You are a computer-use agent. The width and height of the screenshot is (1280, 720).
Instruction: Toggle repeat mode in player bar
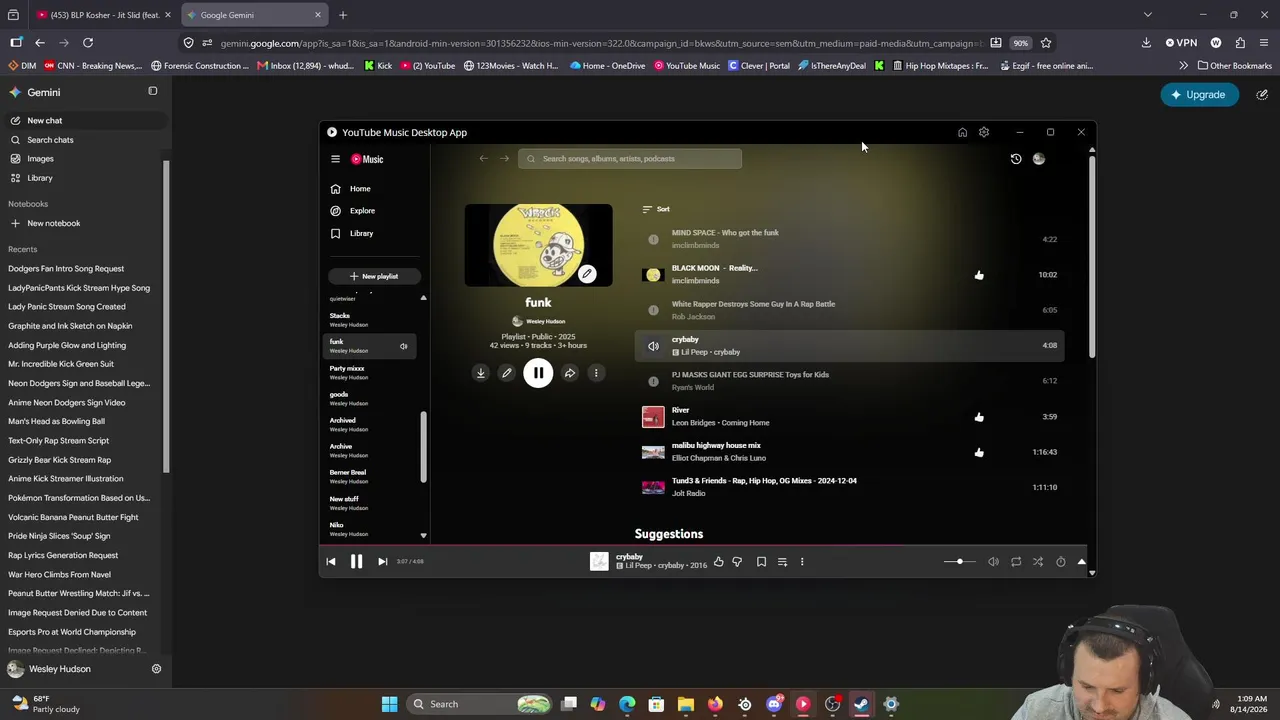click(x=1016, y=562)
